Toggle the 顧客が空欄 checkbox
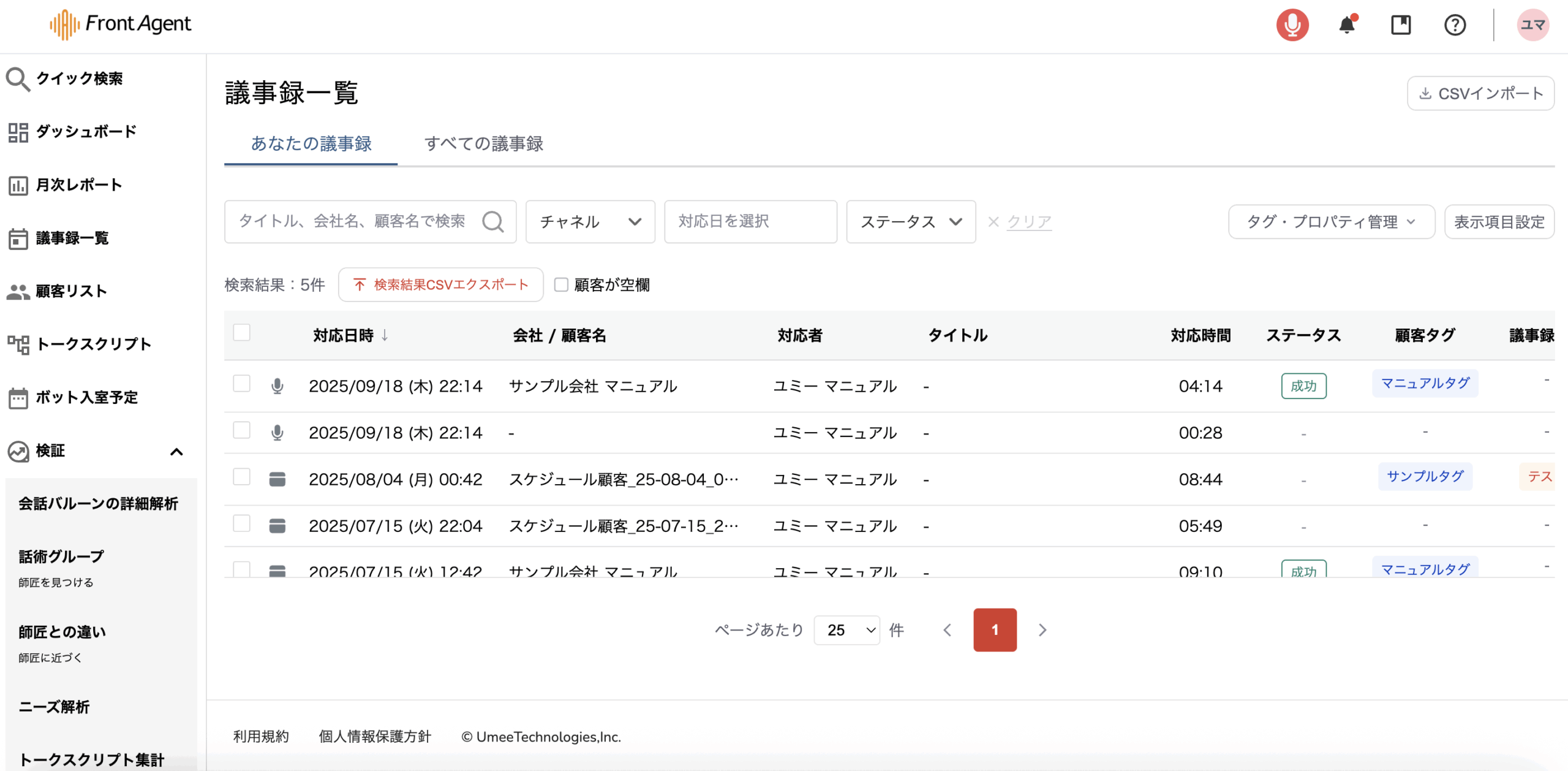 coord(561,285)
